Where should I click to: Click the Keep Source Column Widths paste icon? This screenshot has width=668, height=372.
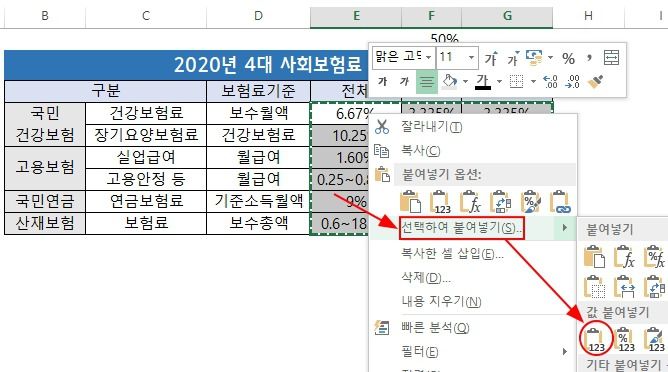(x=624, y=287)
